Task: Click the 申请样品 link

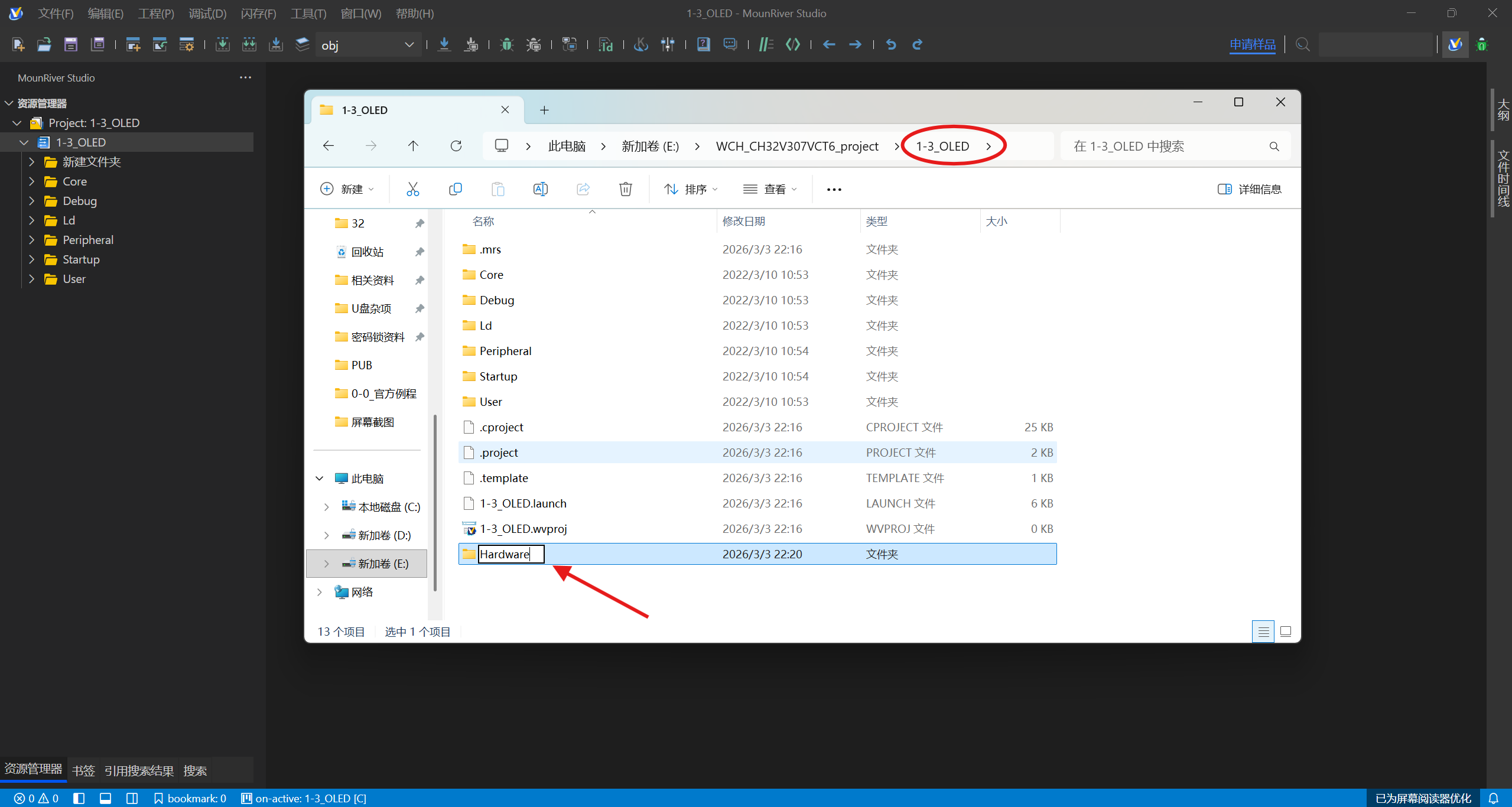Action: tap(1253, 44)
